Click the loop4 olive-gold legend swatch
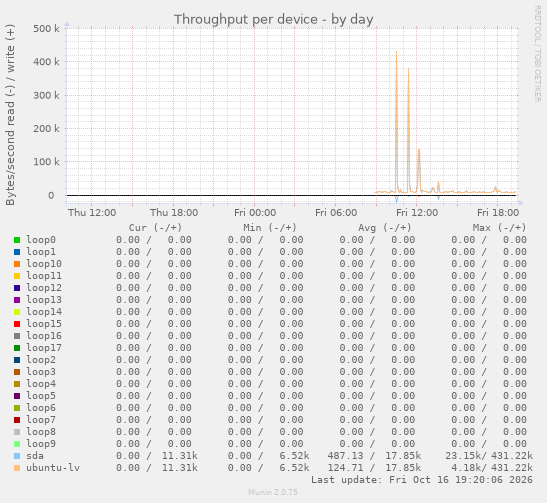547x503 pixels. 17,384
